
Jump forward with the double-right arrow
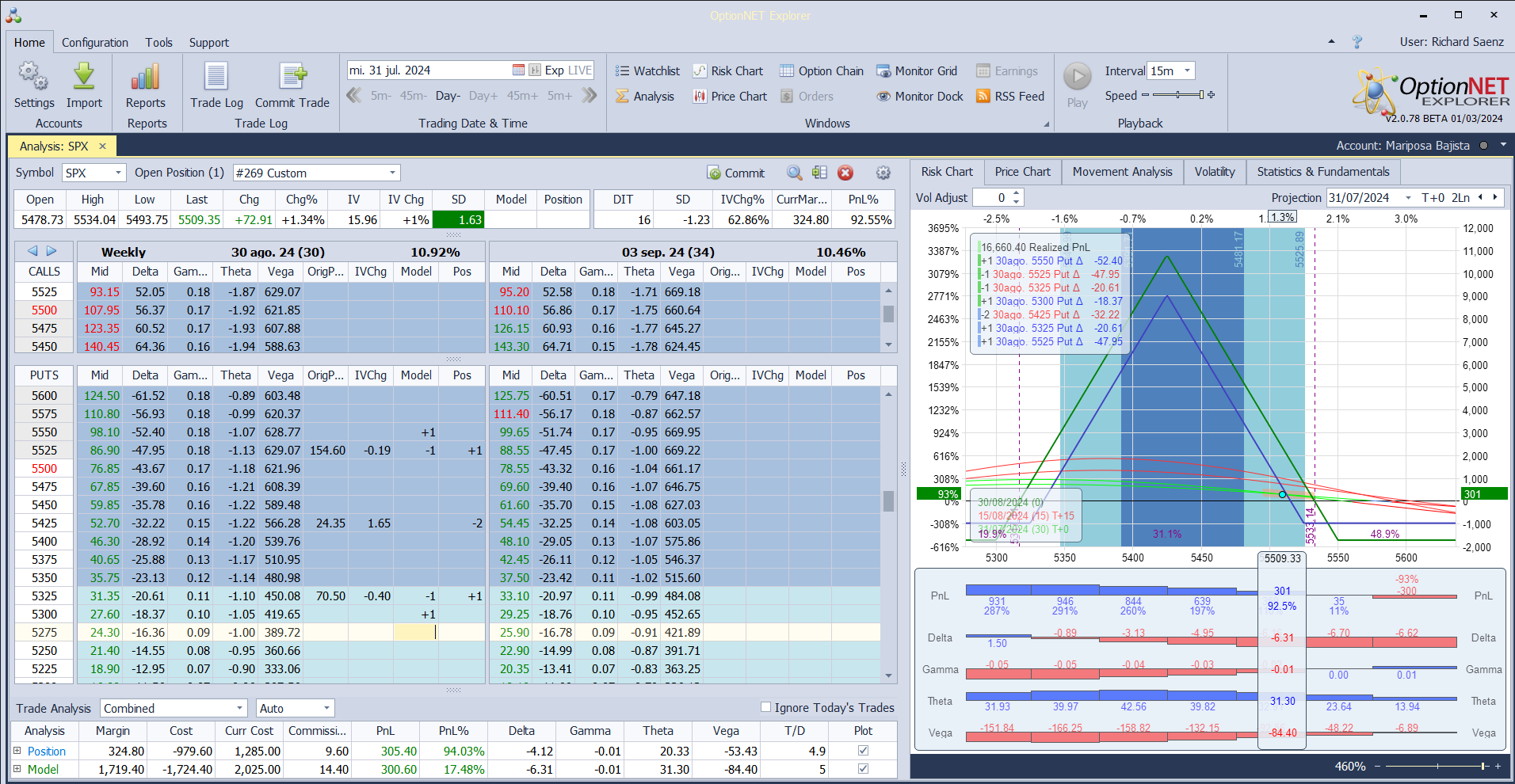589,96
